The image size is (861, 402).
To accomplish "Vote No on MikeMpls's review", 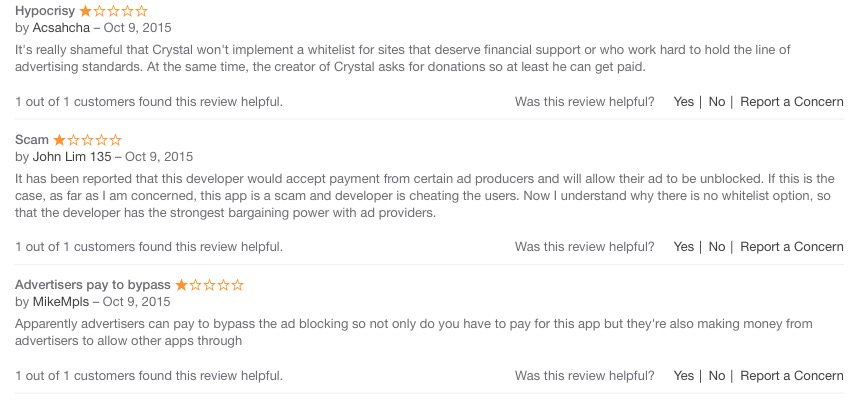I will 717,376.
